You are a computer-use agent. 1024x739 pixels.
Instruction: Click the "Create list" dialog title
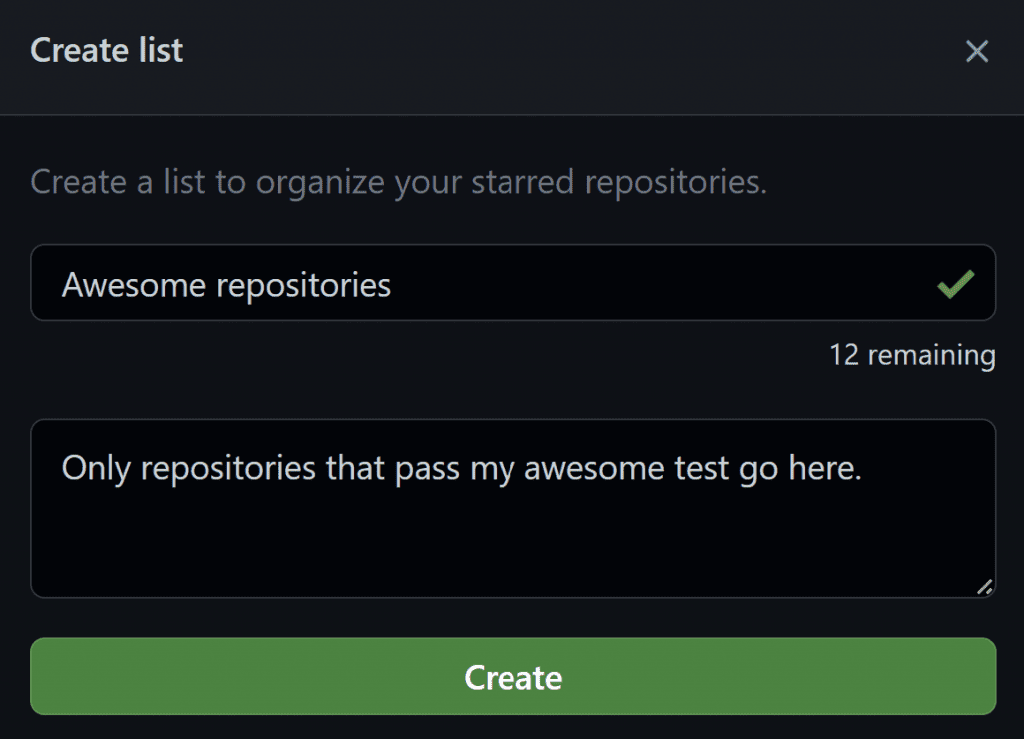107,50
